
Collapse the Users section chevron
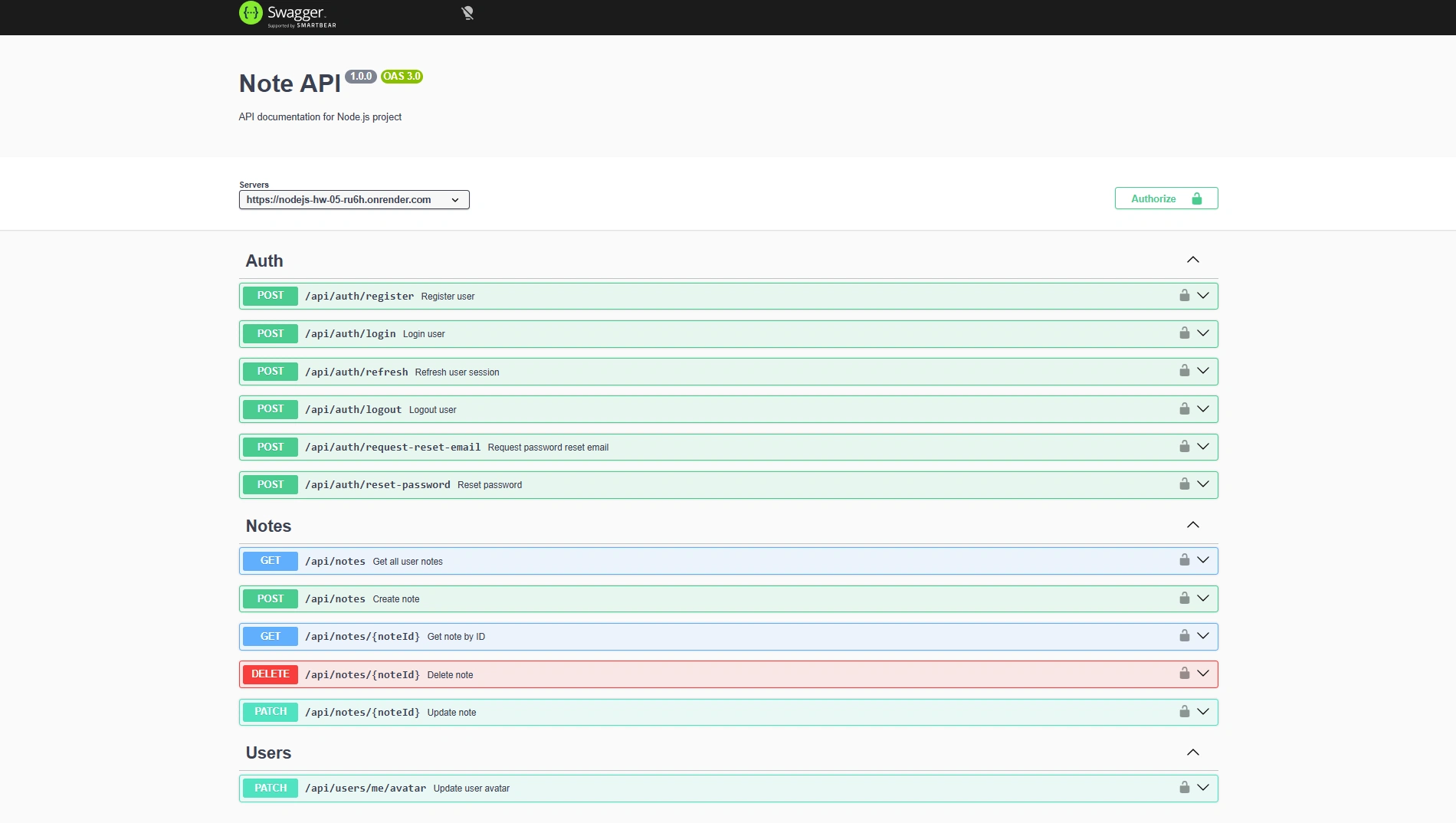point(1192,753)
